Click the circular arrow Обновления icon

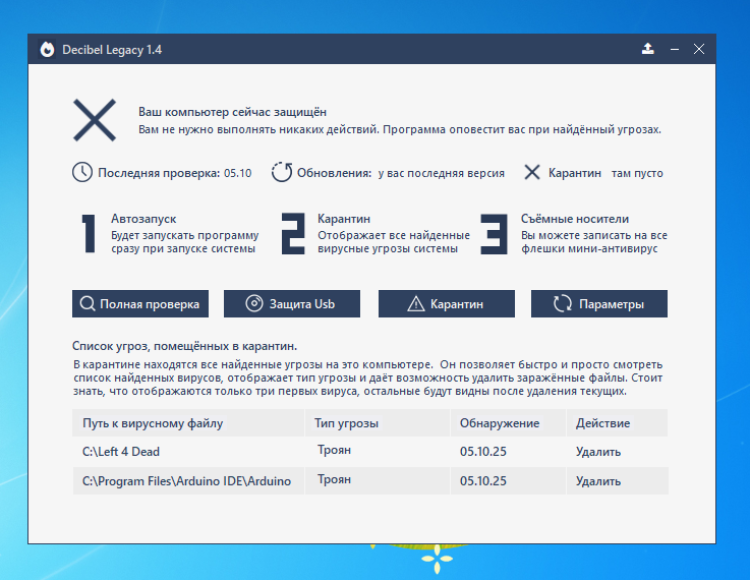(x=282, y=172)
